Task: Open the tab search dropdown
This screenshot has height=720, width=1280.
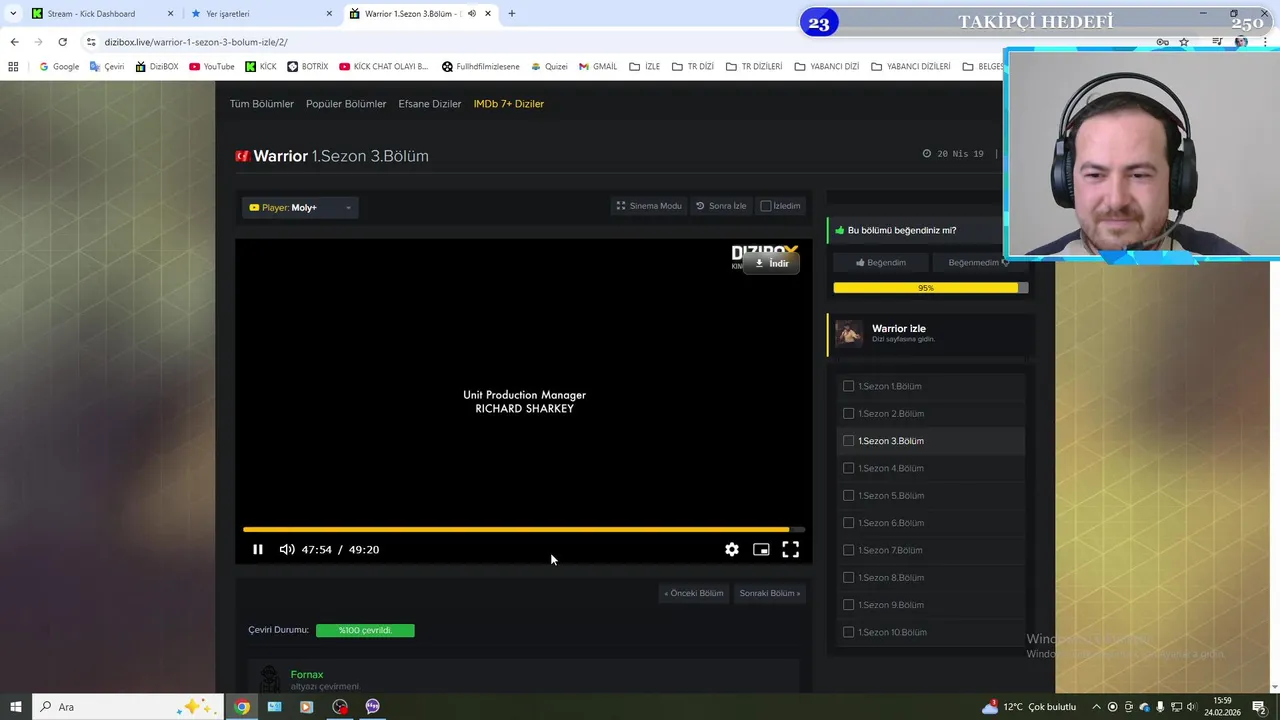Action: point(12,14)
